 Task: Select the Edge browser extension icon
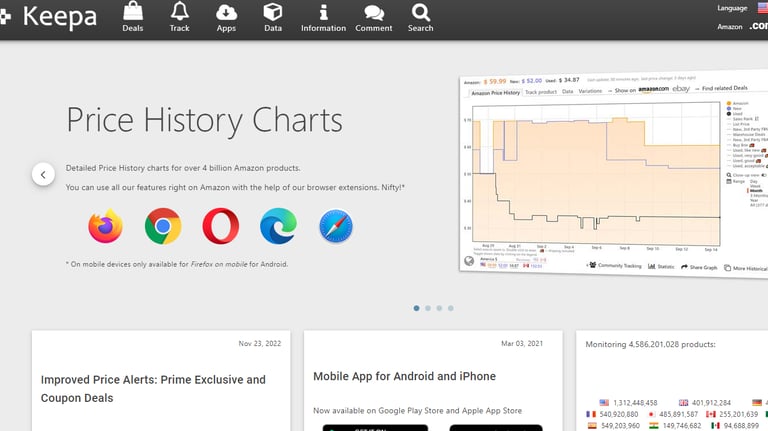pyautogui.click(x=278, y=226)
